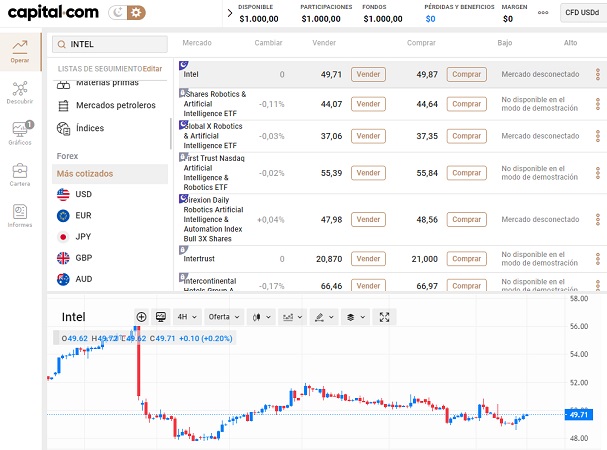
Task: Open the Oferta price type dropdown
Action: (224, 317)
